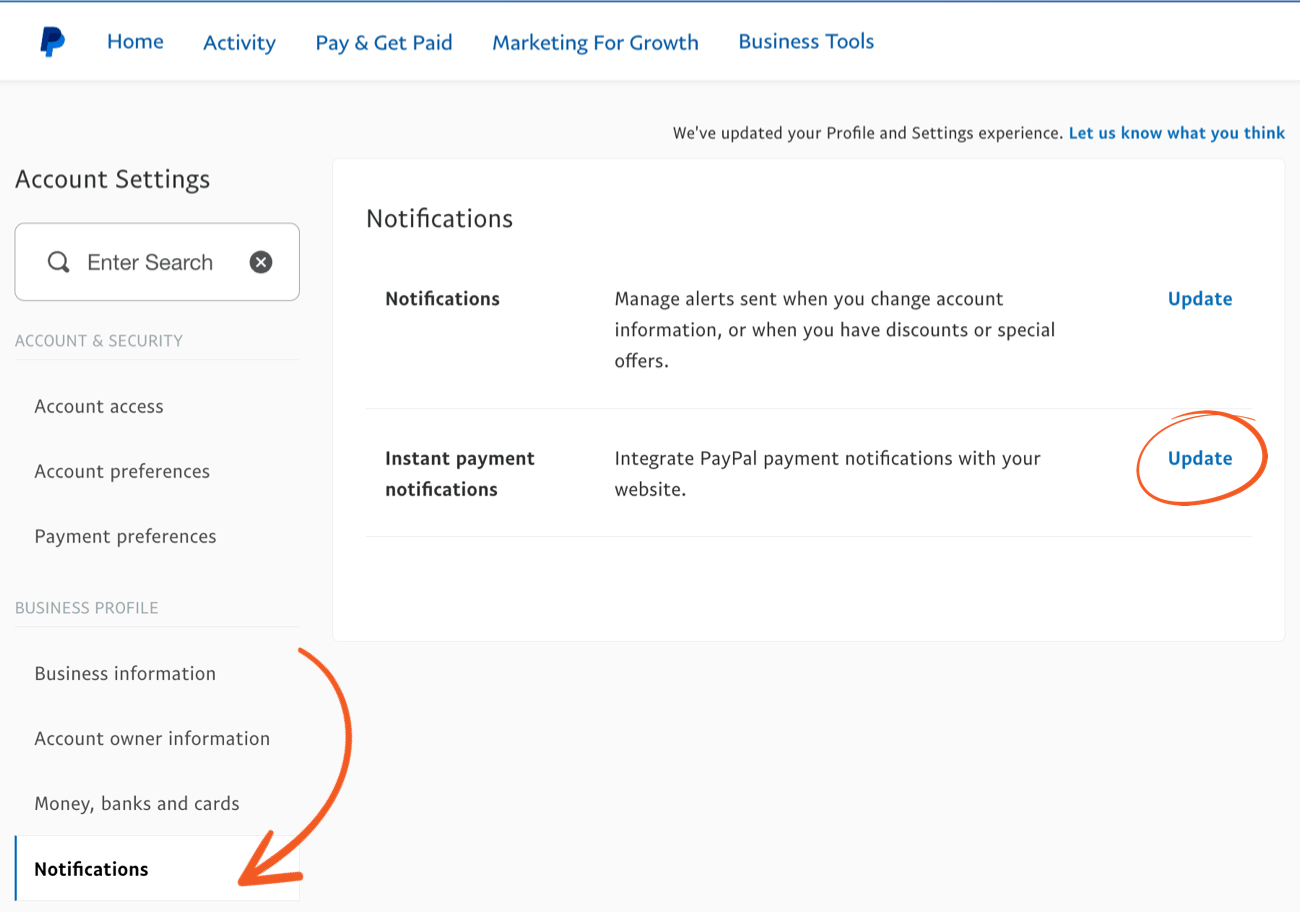Click the Integrate PayPal payment notifications text
The height and width of the screenshot is (912, 1300).
pos(828,473)
